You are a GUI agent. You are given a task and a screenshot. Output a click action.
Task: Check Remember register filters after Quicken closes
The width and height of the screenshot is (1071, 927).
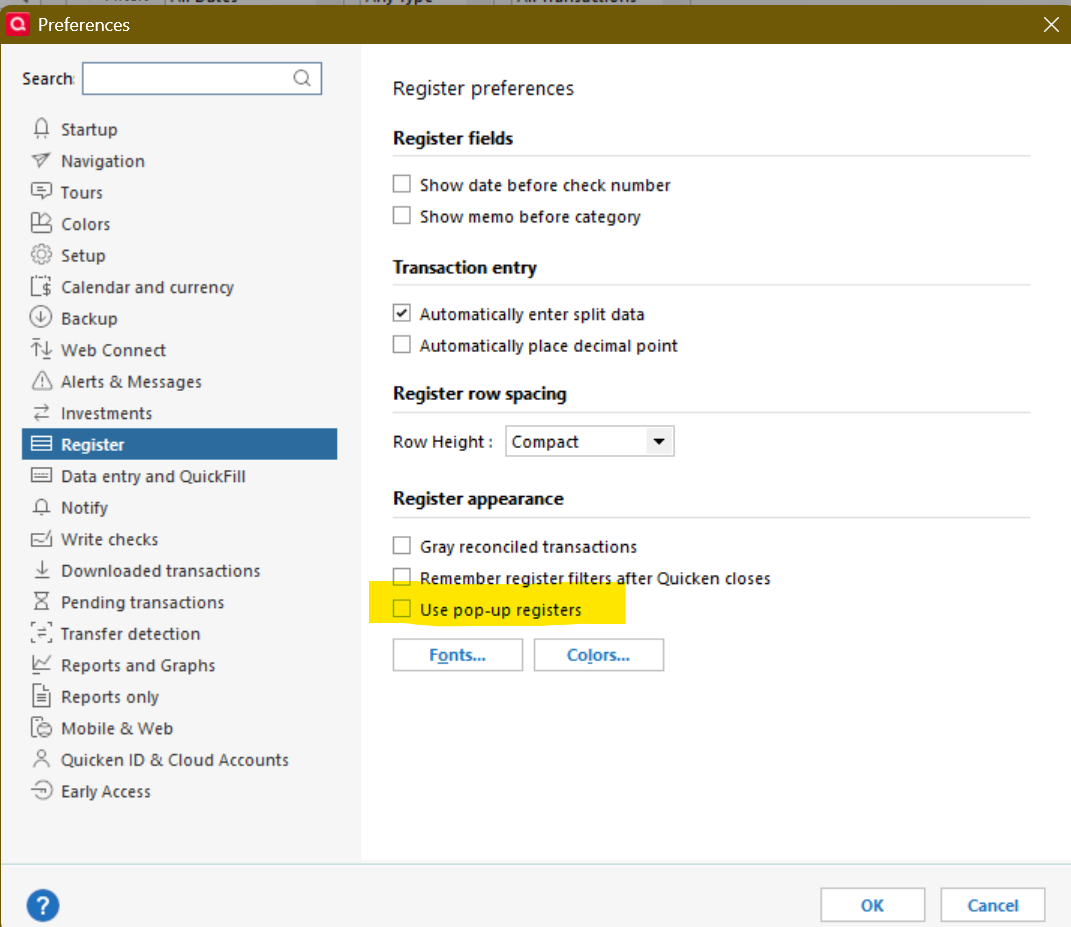pos(402,577)
